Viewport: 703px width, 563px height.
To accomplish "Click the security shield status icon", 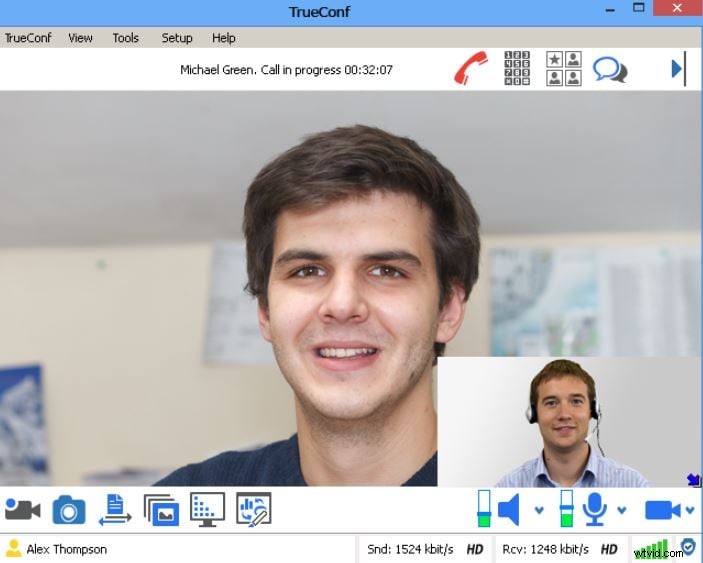I will (x=688, y=548).
